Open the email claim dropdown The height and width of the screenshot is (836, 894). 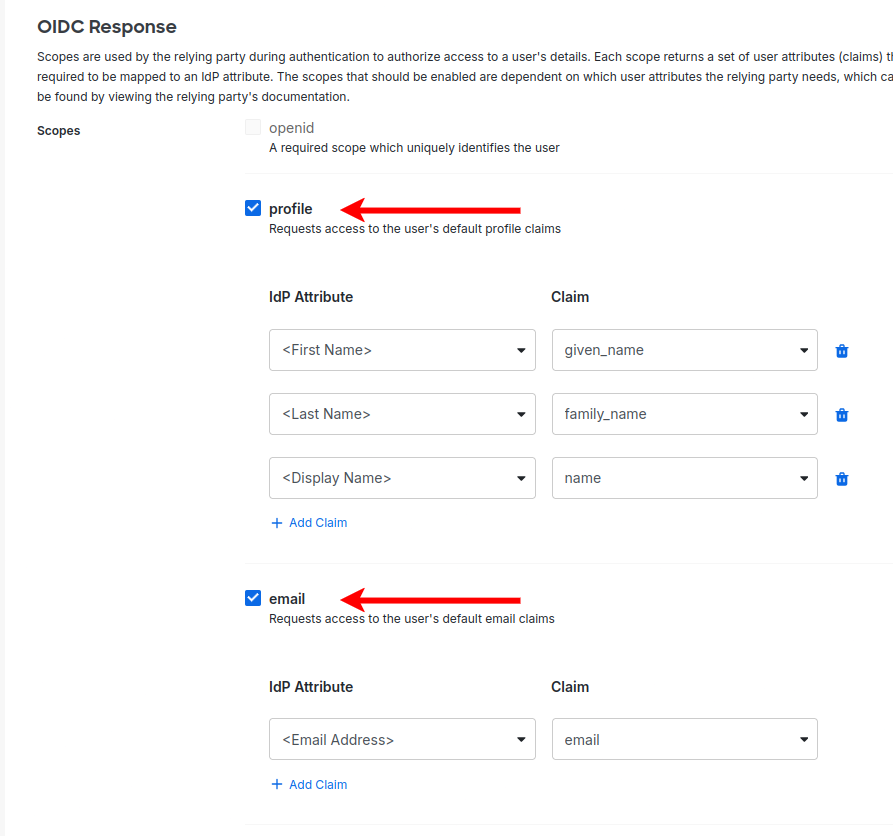pyautogui.click(x=684, y=740)
